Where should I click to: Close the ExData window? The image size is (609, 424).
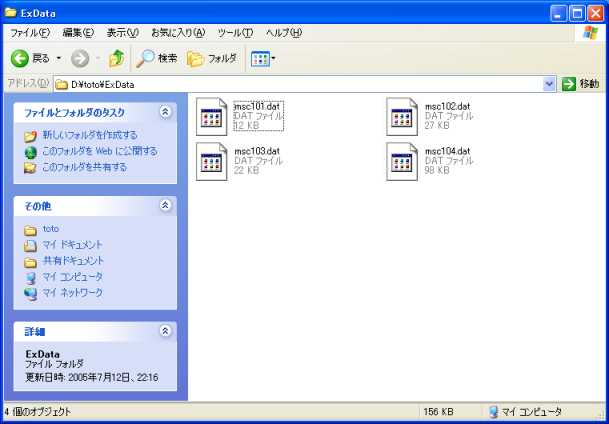click(595, 14)
